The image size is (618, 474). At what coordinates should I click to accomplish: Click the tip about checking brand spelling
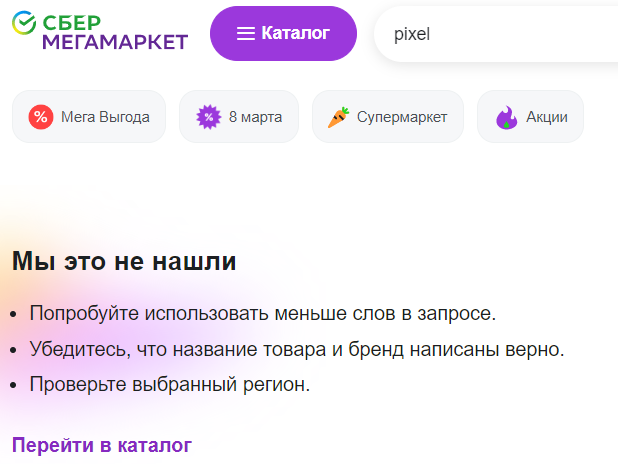click(297, 349)
